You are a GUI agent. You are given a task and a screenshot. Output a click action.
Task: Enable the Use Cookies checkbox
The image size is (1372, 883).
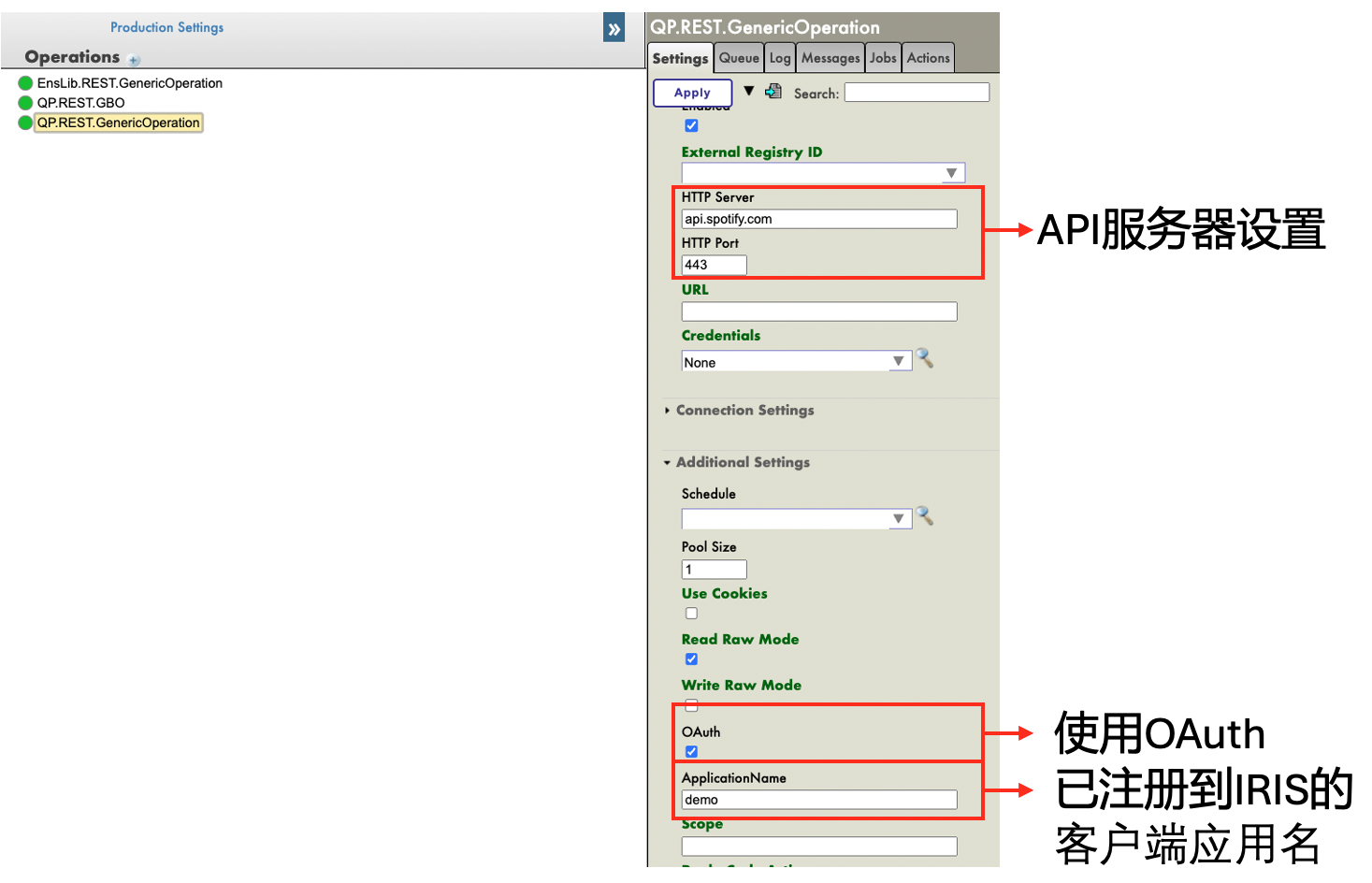coord(691,614)
